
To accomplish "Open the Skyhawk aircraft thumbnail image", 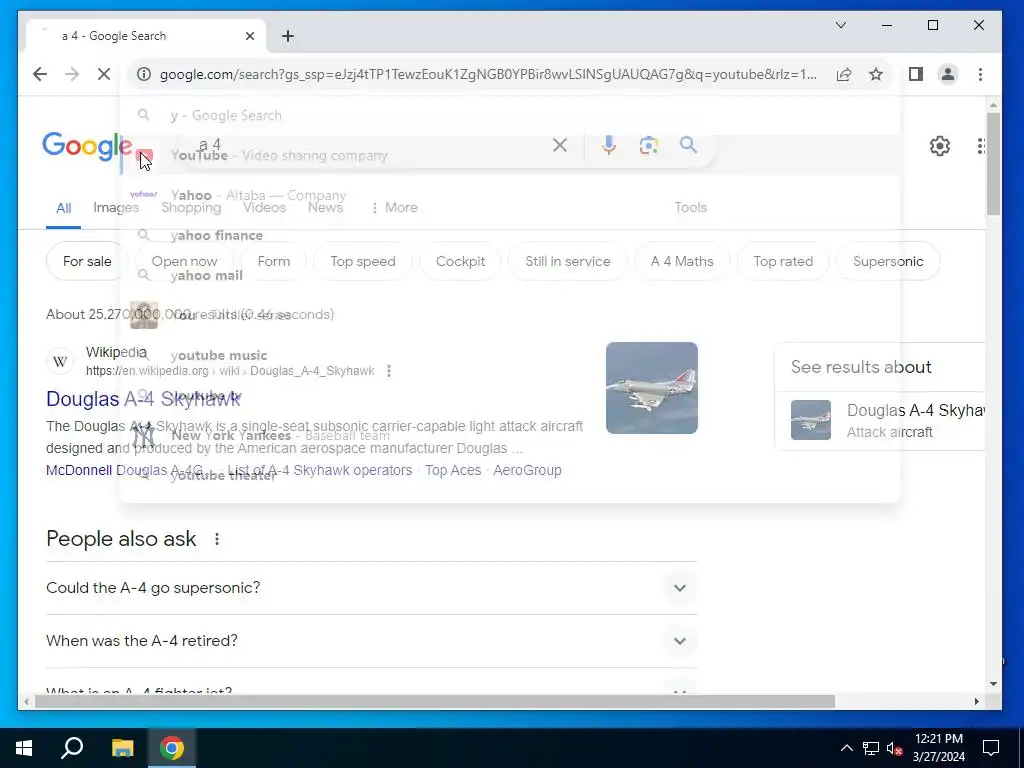I will [651, 388].
